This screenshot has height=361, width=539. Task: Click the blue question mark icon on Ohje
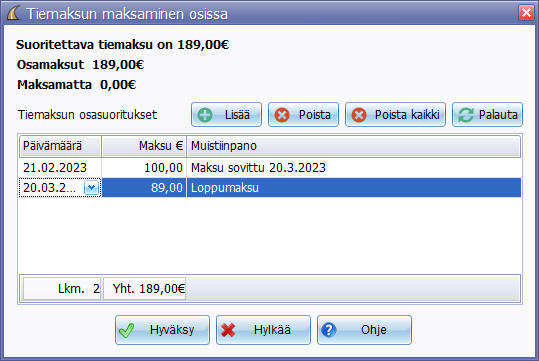click(329, 330)
